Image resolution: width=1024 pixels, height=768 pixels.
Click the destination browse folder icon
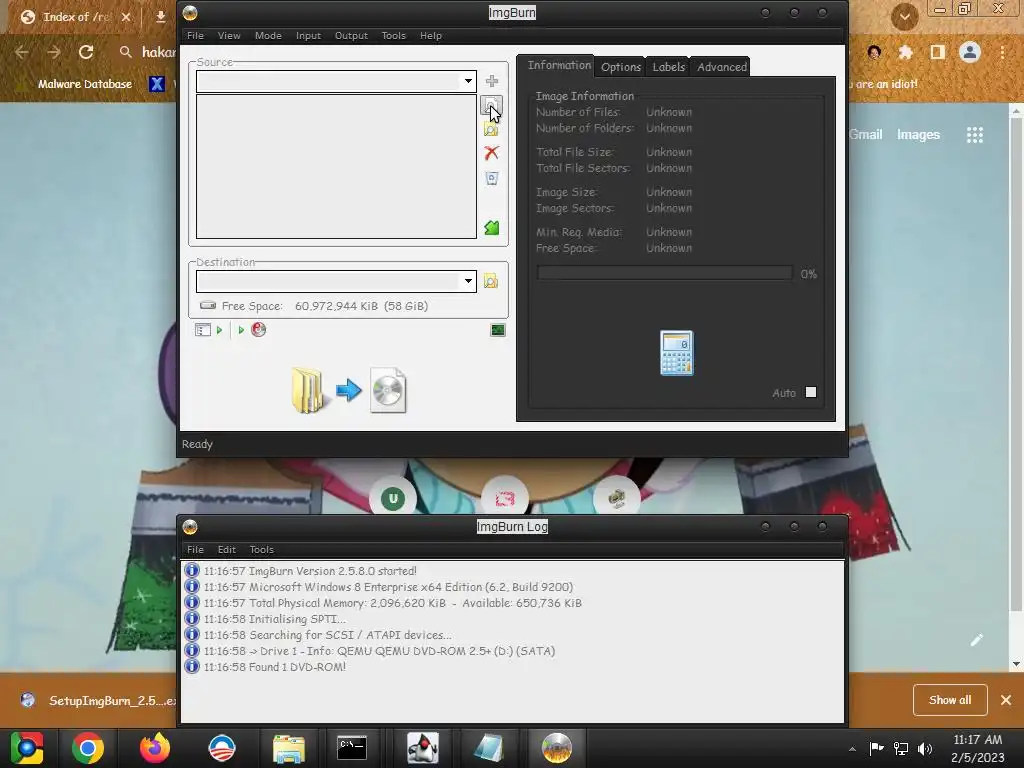click(491, 281)
